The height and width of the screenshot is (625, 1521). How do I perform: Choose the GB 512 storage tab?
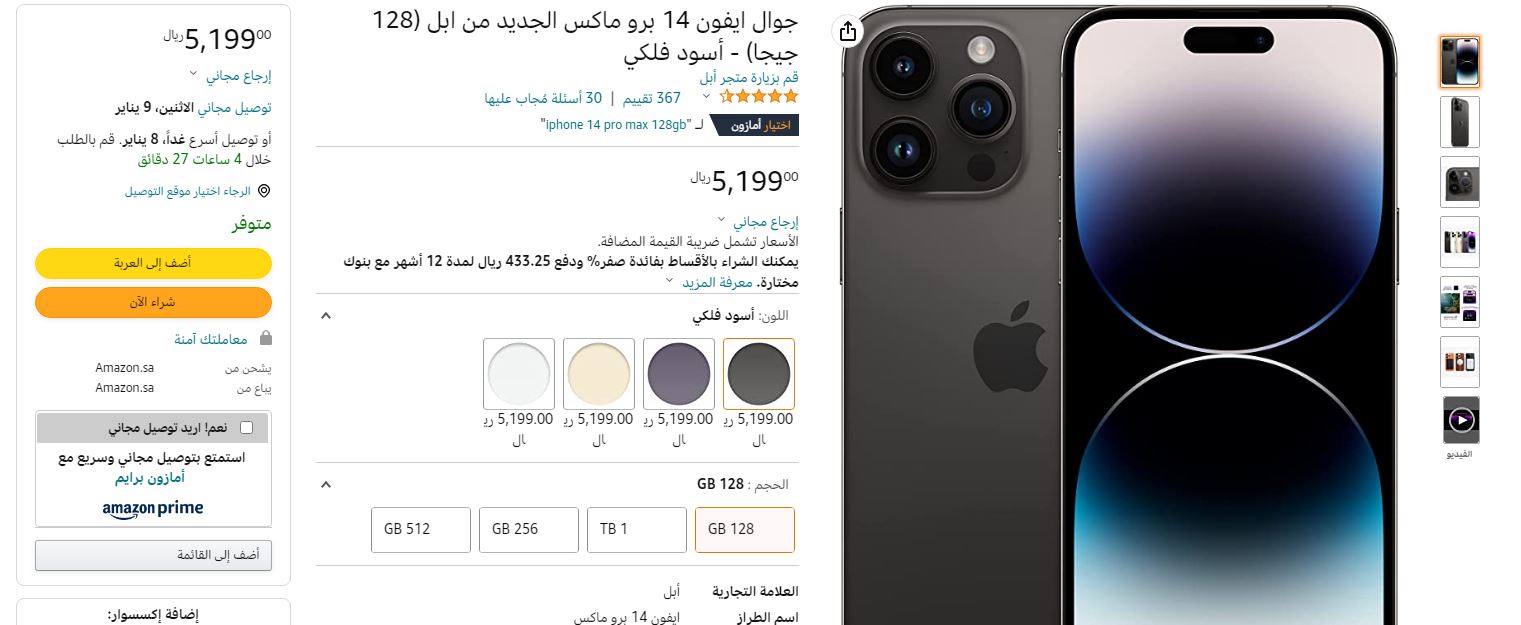click(x=421, y=529)
